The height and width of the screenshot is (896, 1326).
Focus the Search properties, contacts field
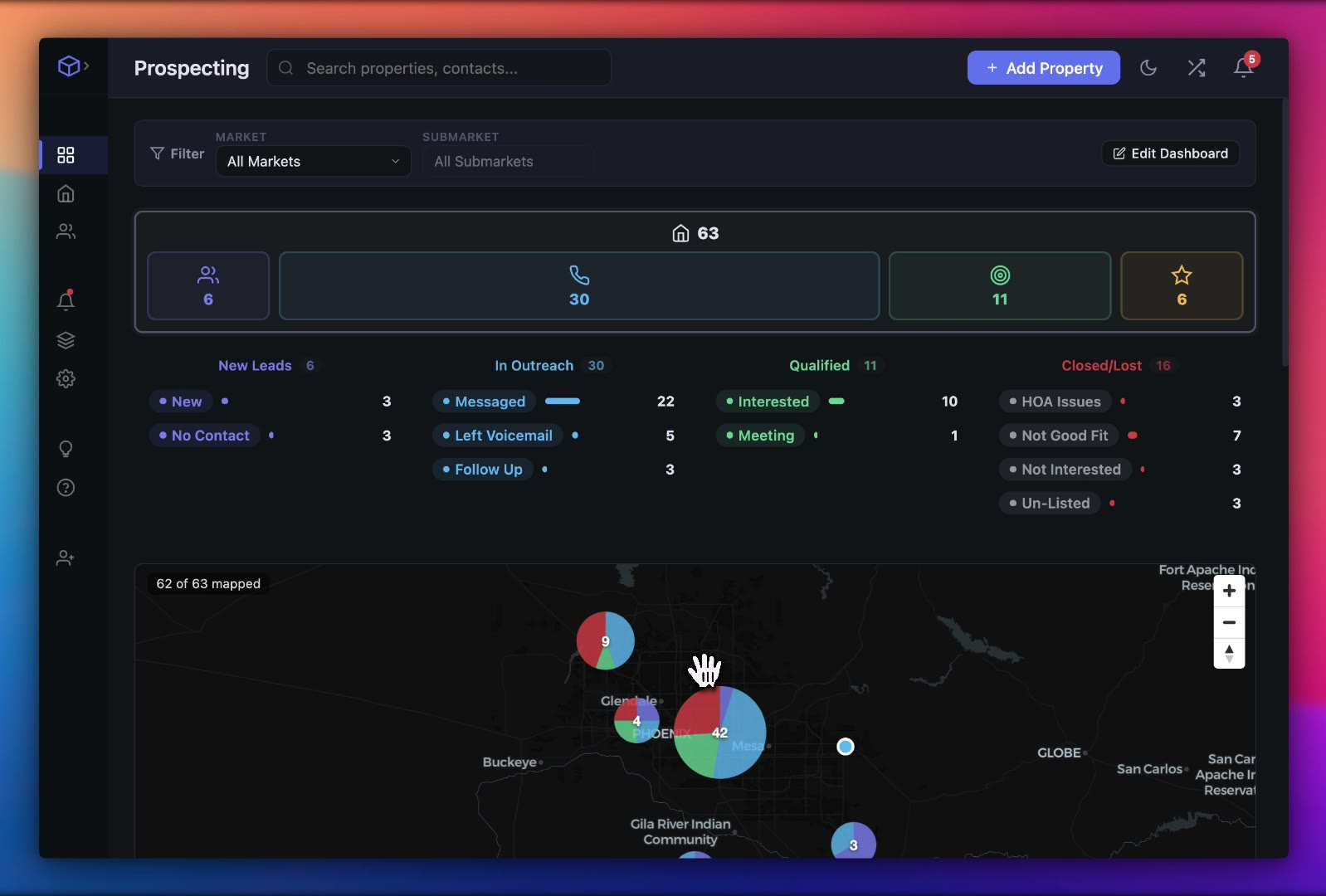pyautogui.click(x=439, y=68)
